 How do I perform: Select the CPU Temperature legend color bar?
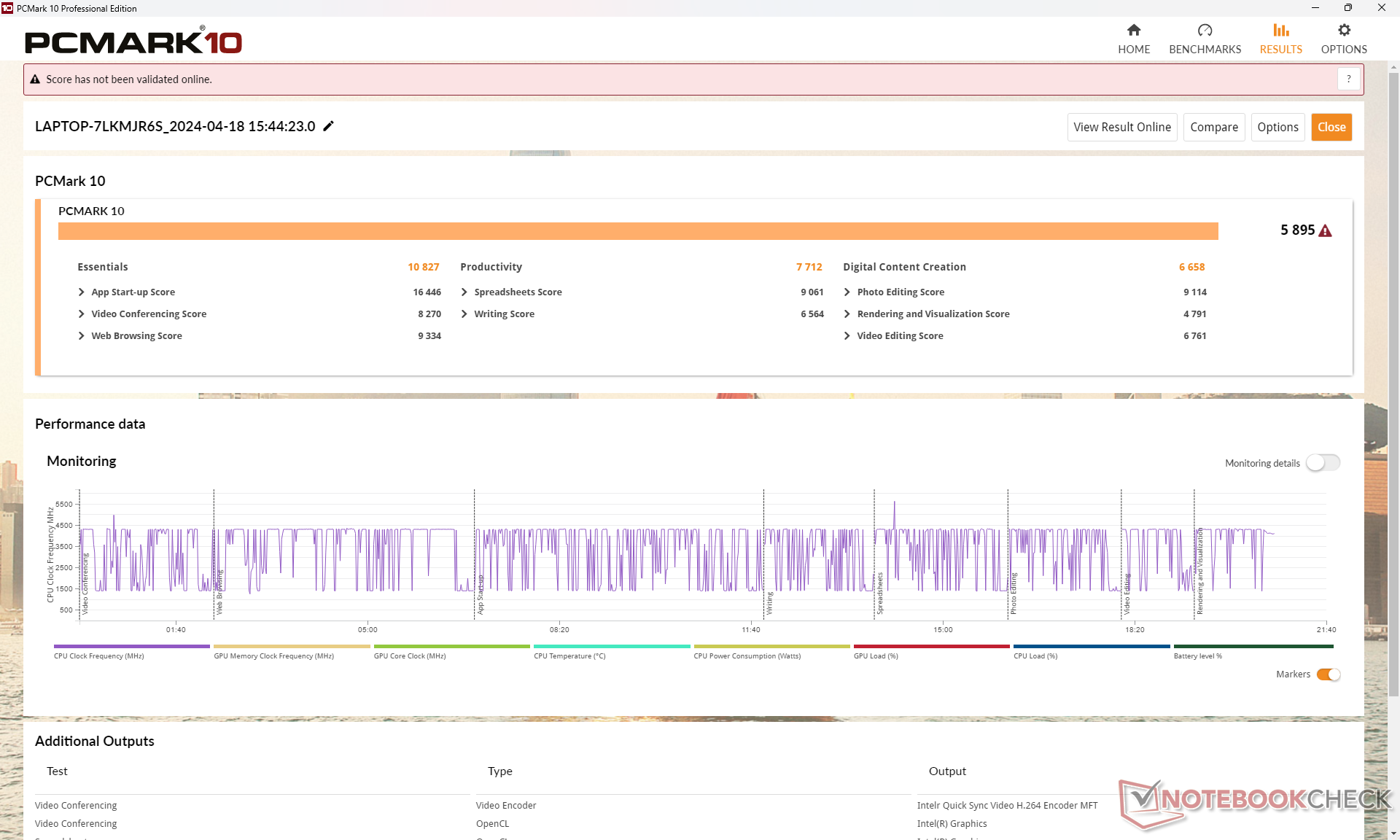click(611, 647)
